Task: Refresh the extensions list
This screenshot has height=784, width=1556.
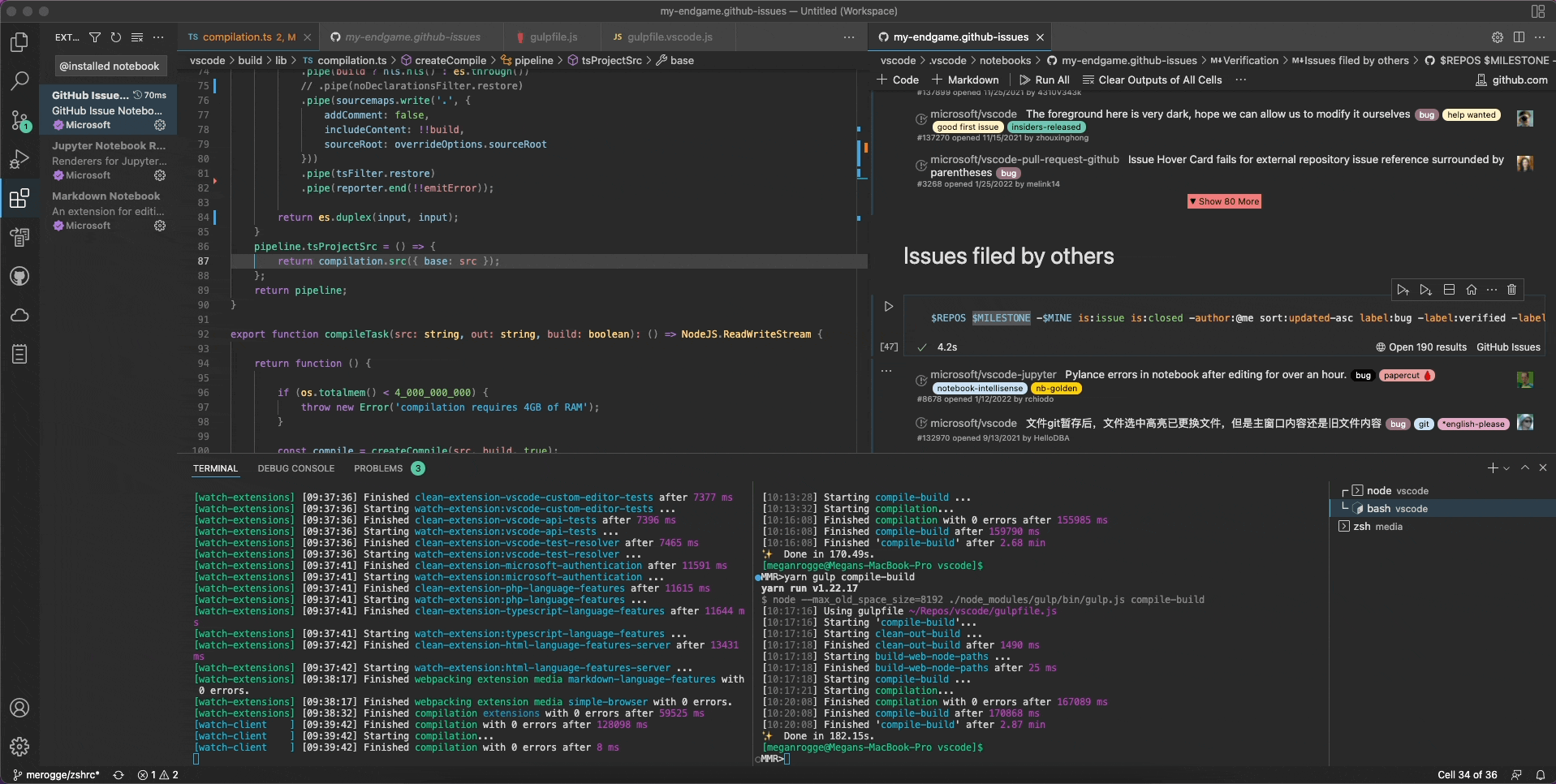Action: pos(116,37)
